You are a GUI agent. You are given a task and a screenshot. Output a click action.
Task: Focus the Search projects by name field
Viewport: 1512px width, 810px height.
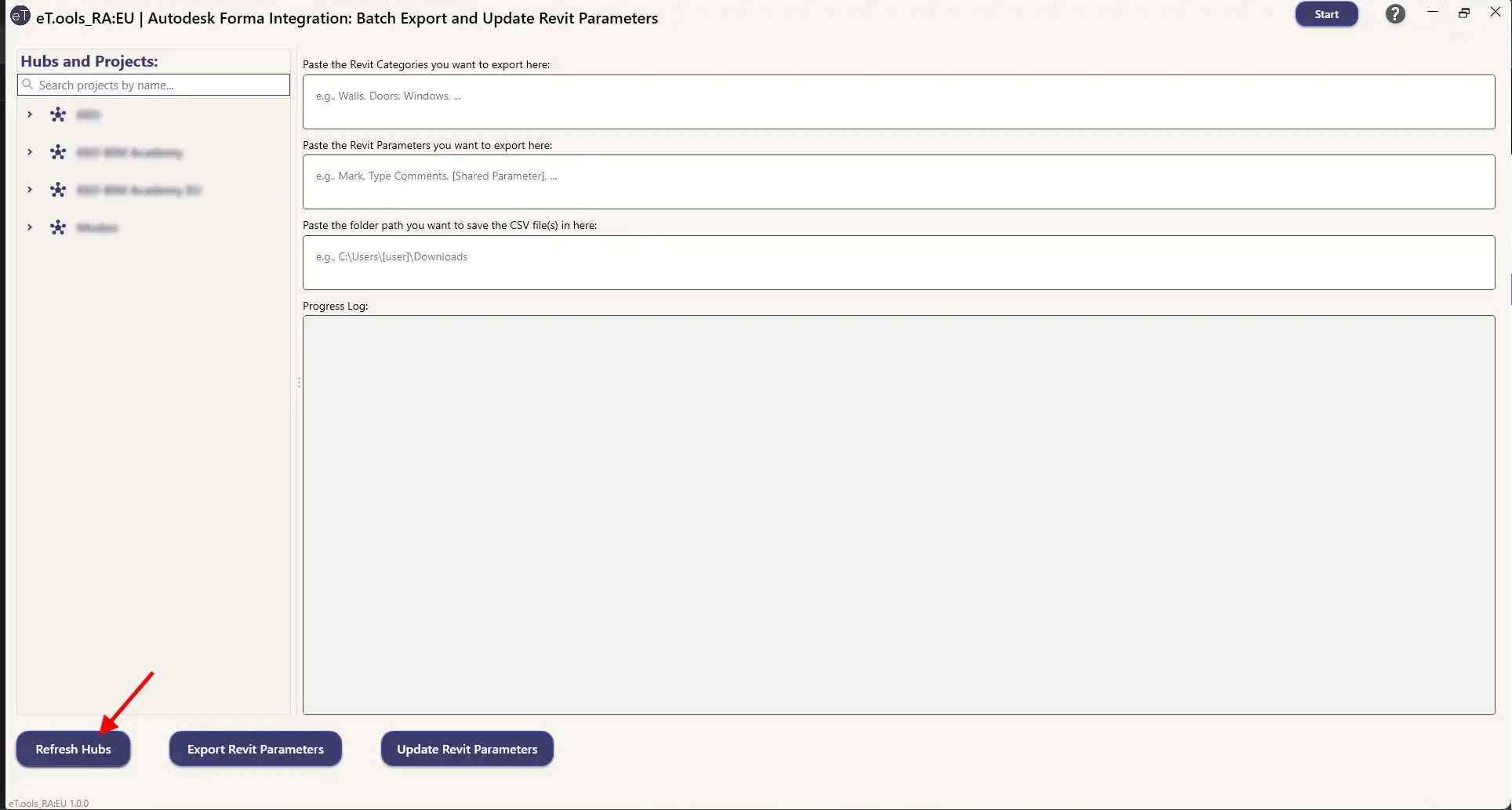click(x=154, y=85)
